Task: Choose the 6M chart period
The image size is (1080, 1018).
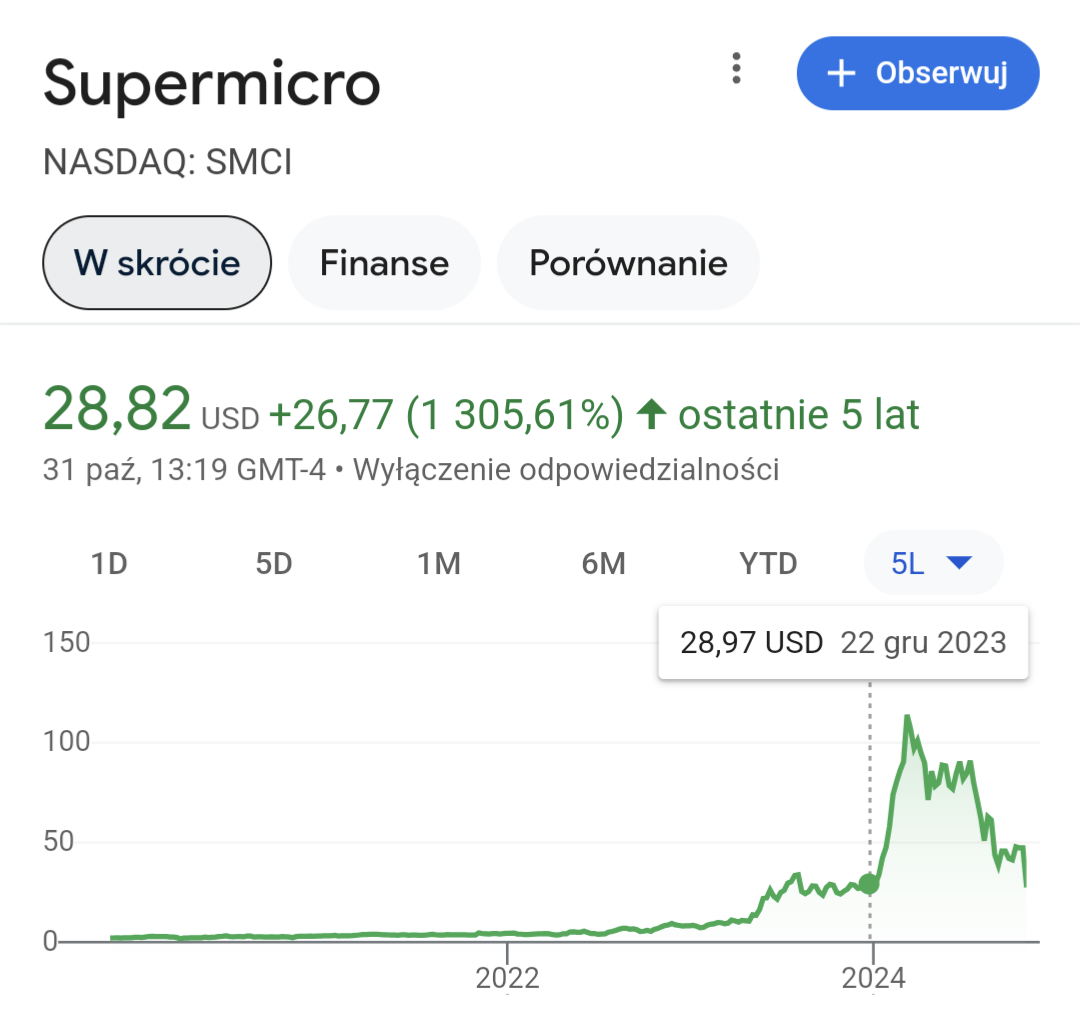Action: point(603,564)
